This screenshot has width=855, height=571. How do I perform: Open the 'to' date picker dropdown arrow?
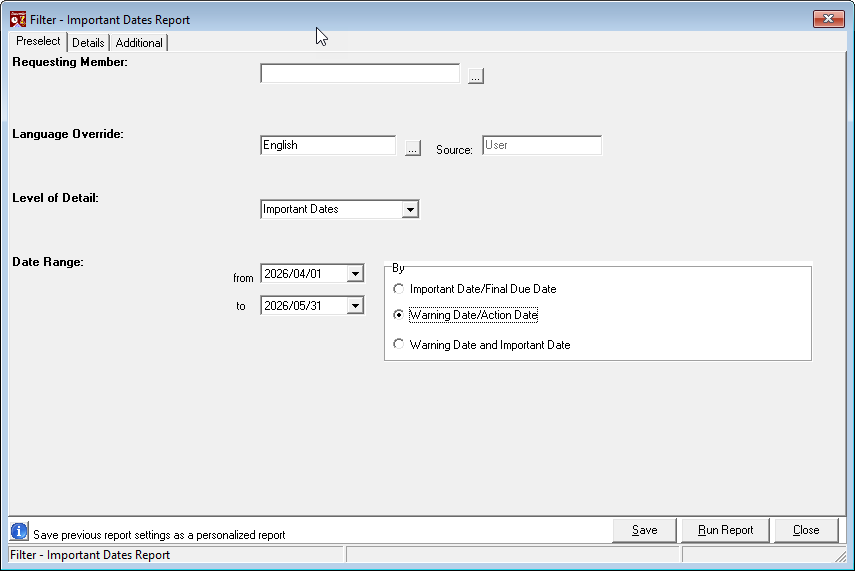click(355, 305)
